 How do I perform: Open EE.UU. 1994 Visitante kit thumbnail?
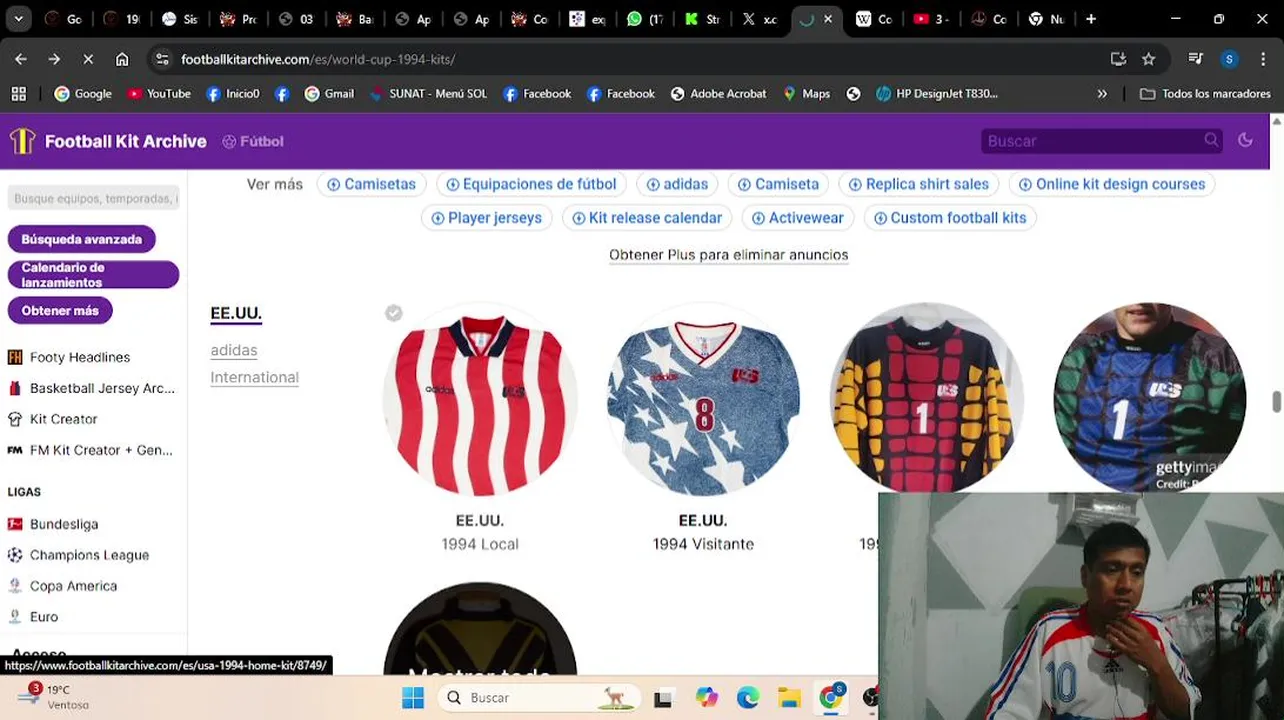pyautogui.click(x=703, y=400)
